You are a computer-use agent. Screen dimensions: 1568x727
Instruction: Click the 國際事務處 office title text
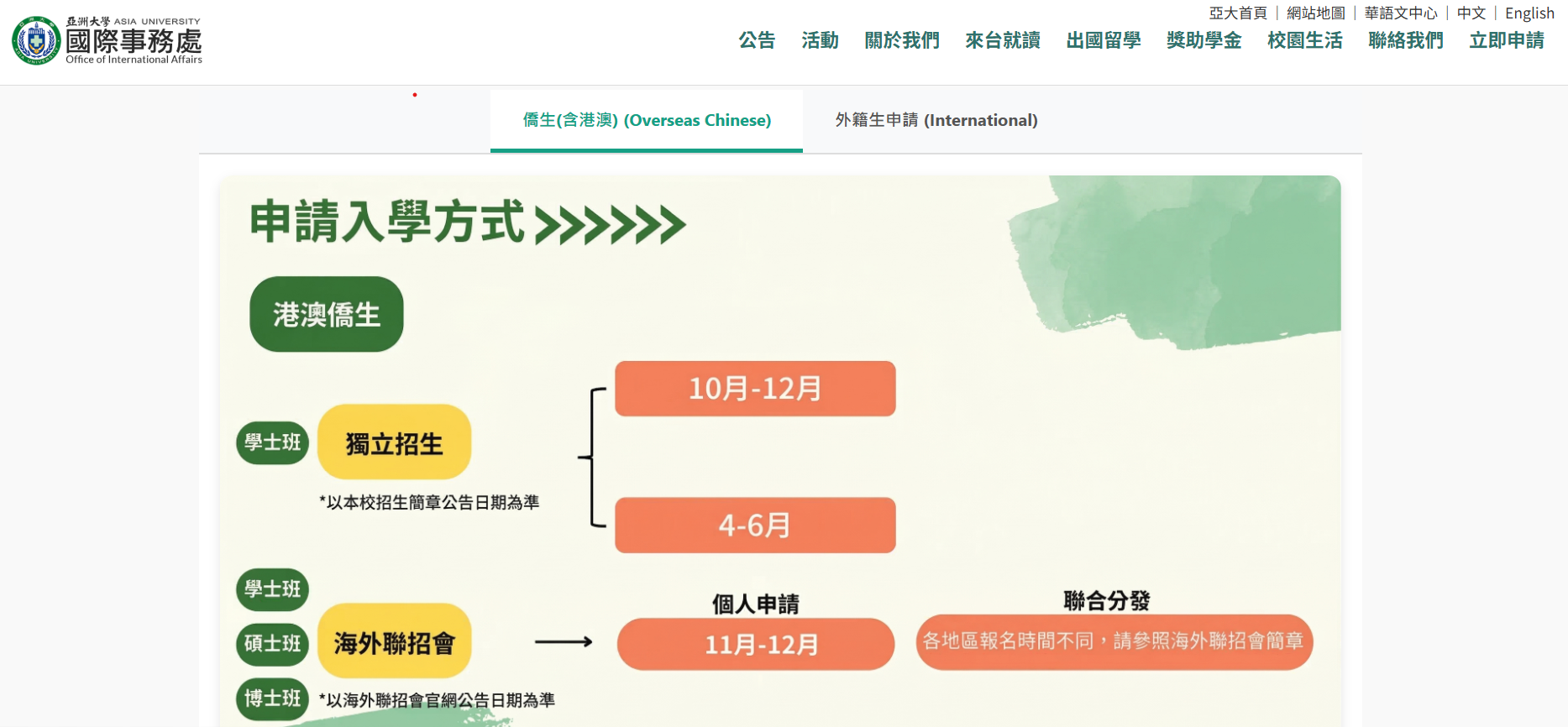134,40
